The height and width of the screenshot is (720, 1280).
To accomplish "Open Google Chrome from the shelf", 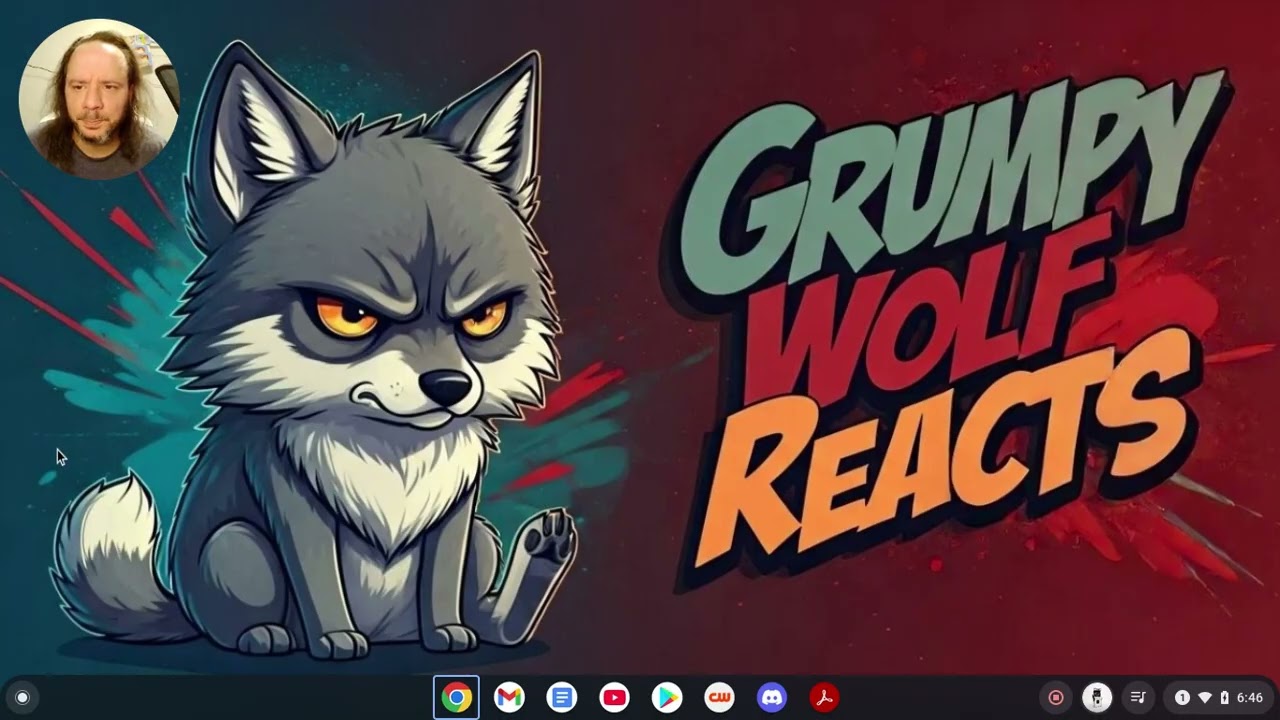I will [456, 697].
